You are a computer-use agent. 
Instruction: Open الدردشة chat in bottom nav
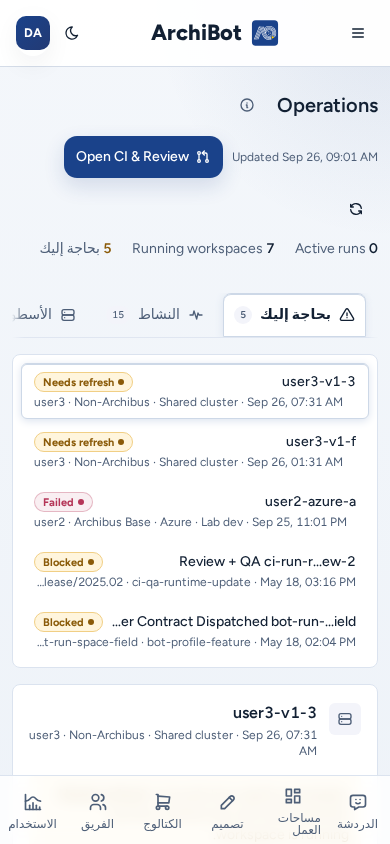358,812
